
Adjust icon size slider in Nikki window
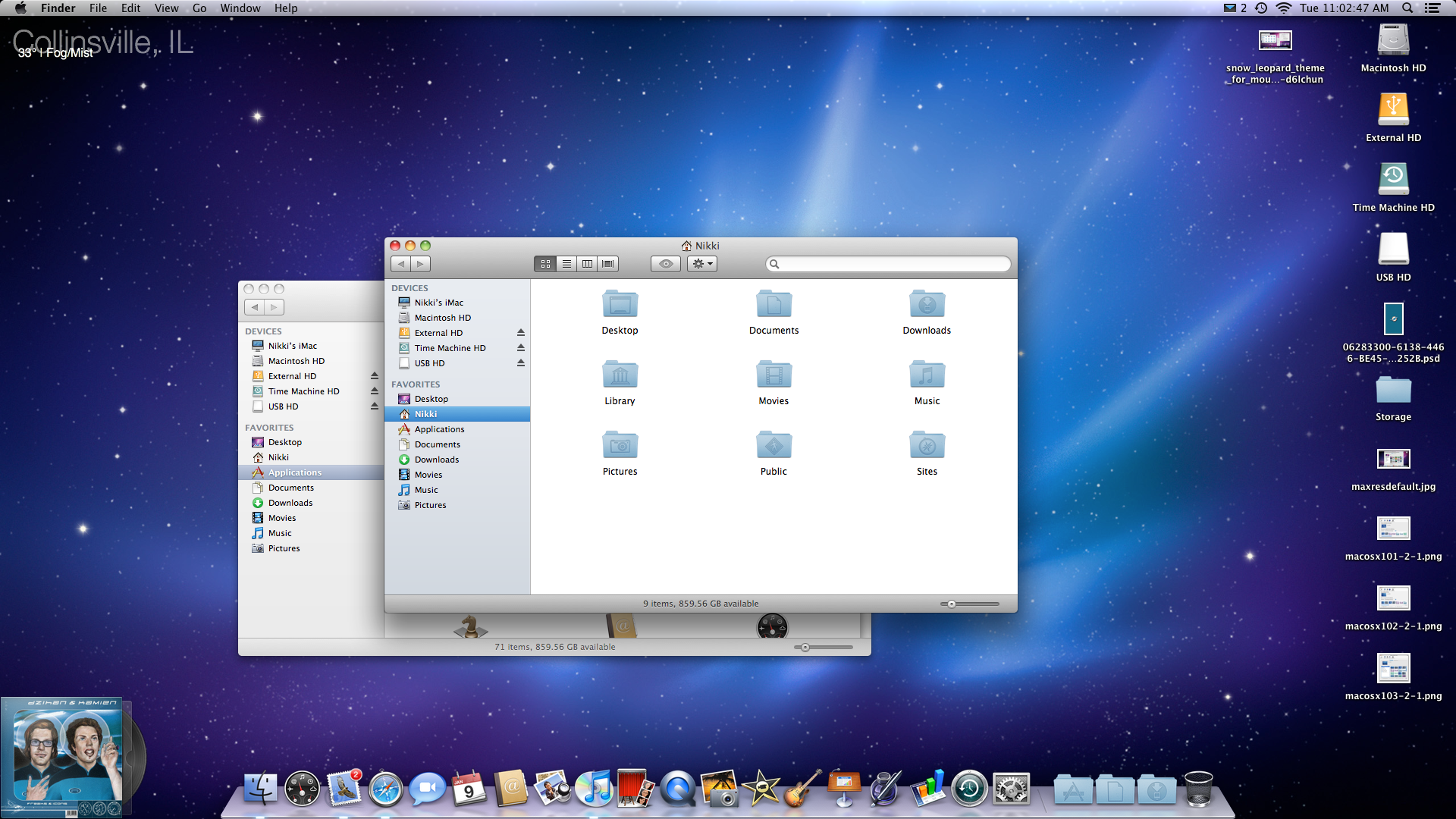click(x=952, y=604)
